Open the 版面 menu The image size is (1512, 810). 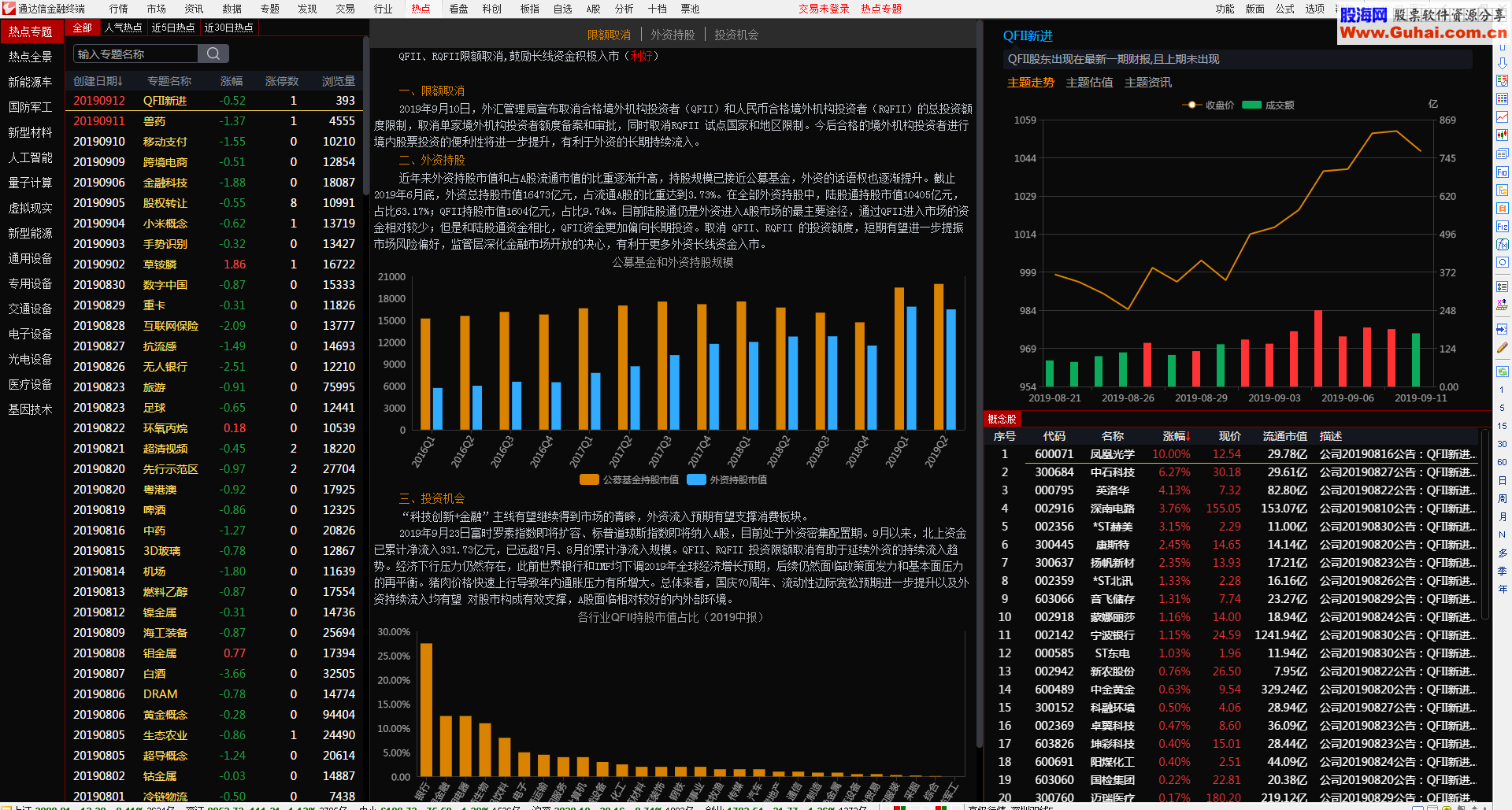coord(1254,9)
